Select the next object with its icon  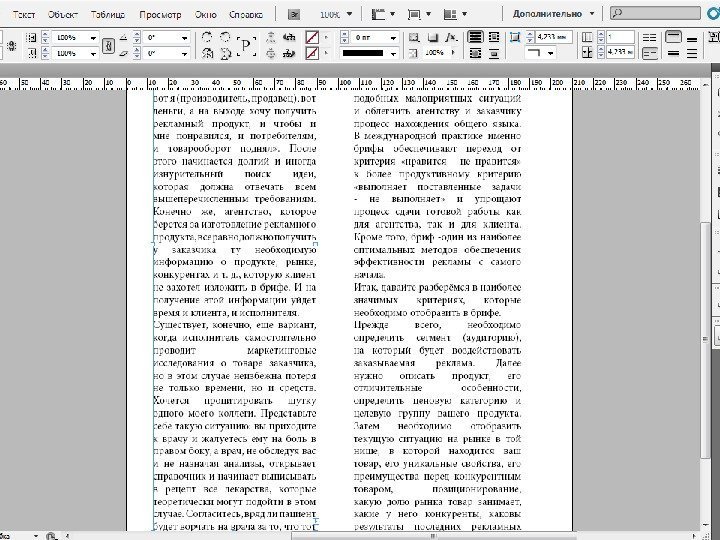pyautogui.click(x=289, y=54)
